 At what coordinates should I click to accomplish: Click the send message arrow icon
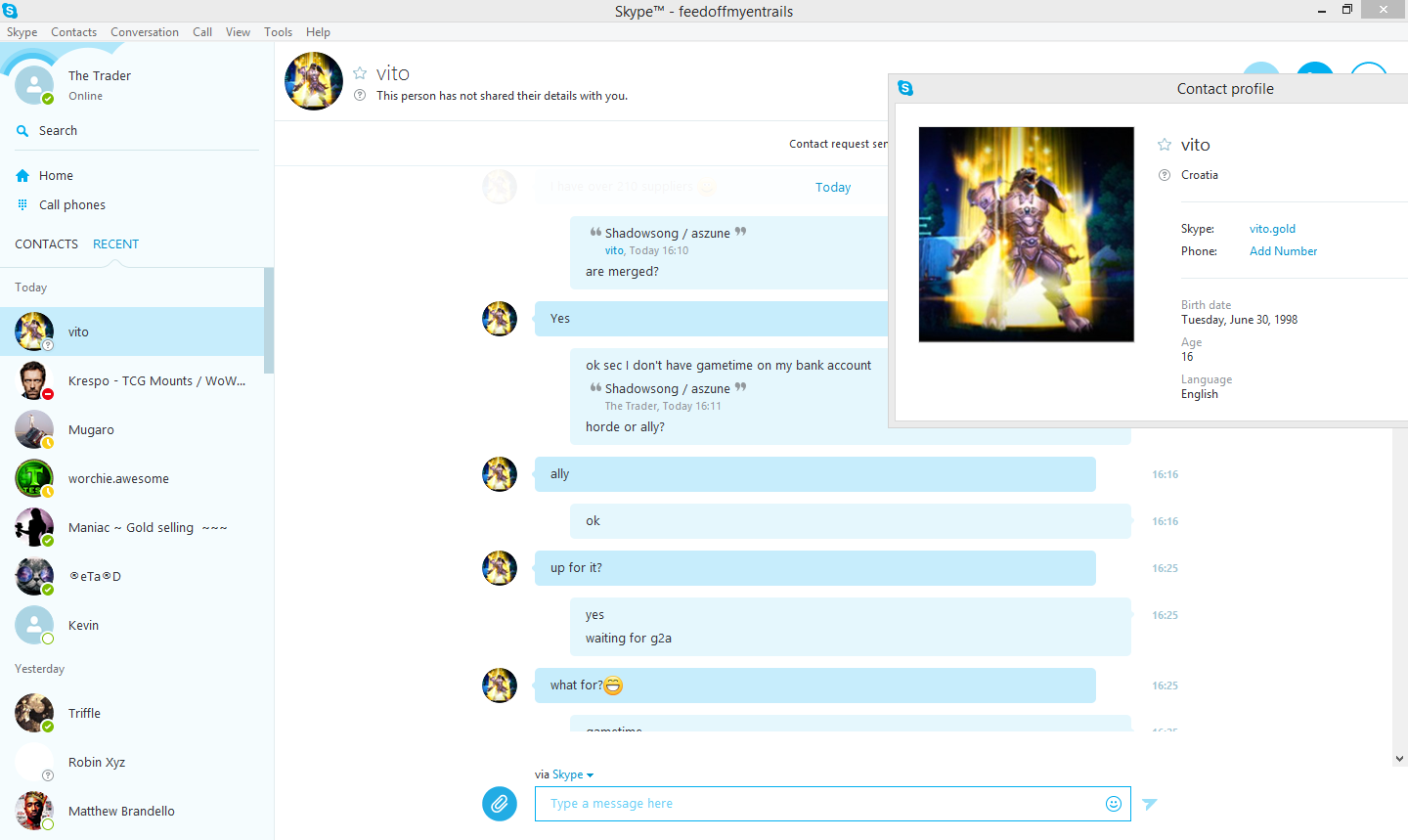[x=1150, y=804]
